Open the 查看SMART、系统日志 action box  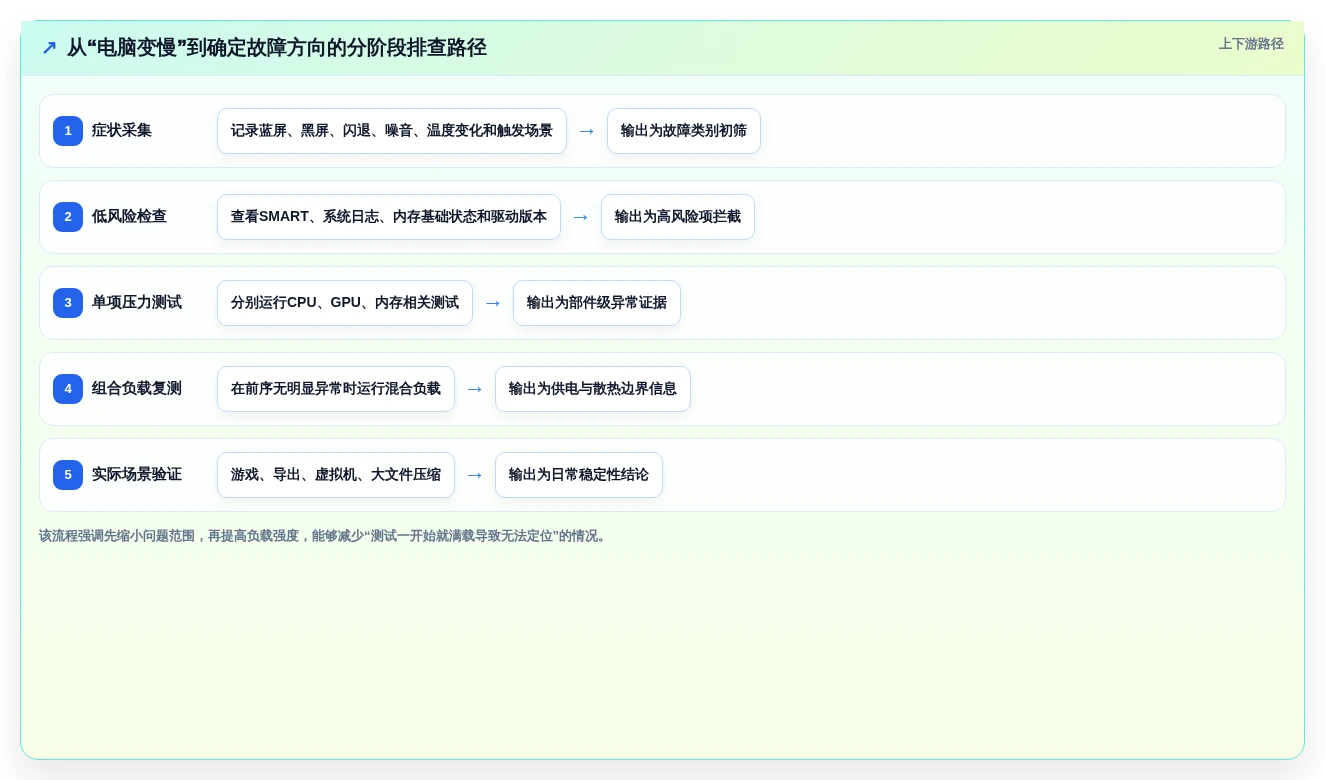tap(389, 217)
